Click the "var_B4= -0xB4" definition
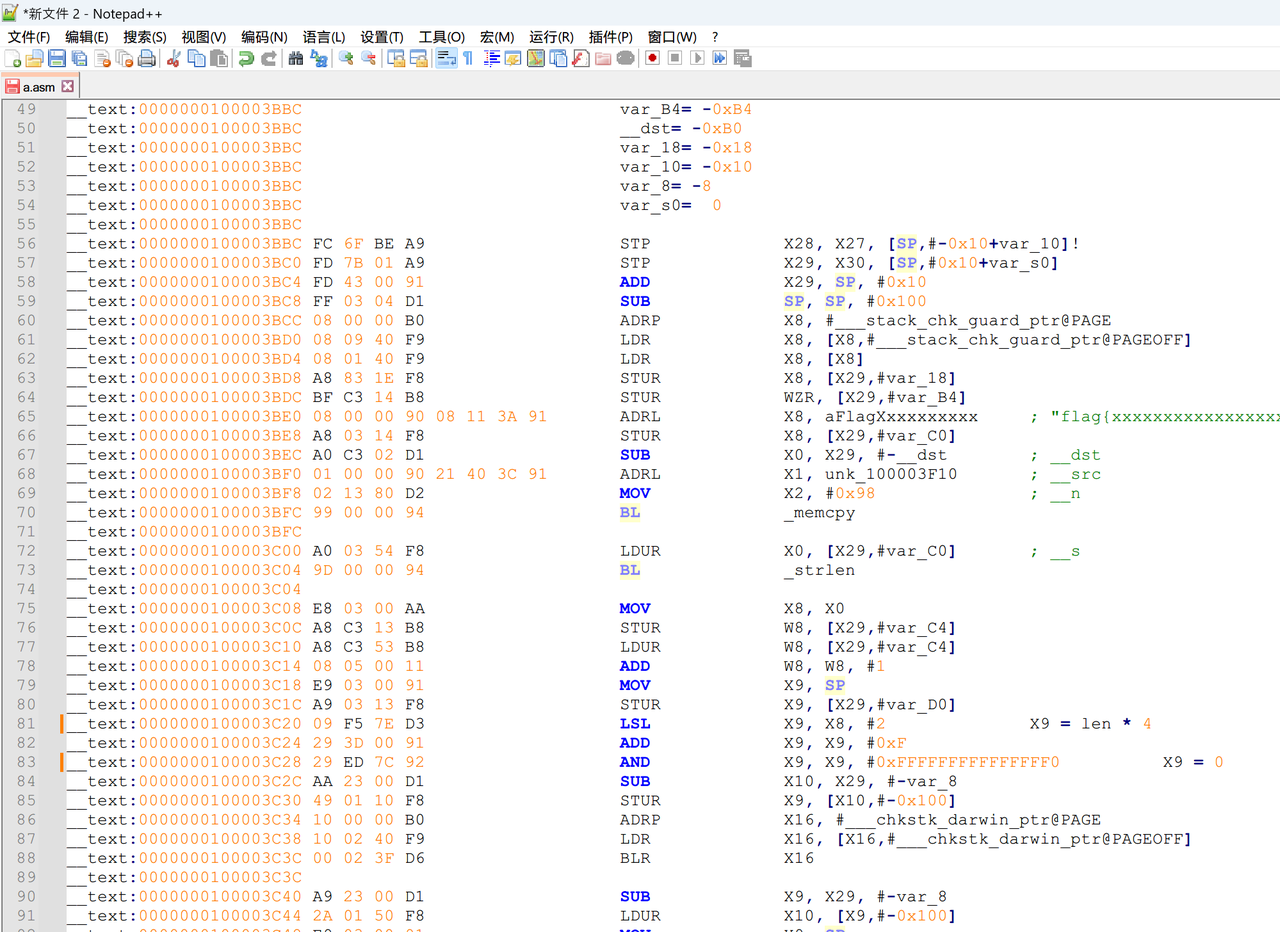 point(686,109)
